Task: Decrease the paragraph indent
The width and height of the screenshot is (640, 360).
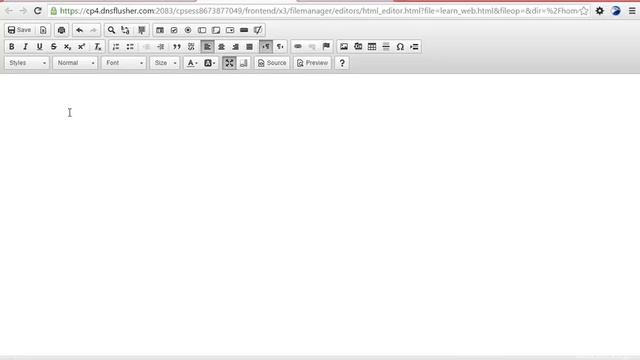Action: pos(147,47)
